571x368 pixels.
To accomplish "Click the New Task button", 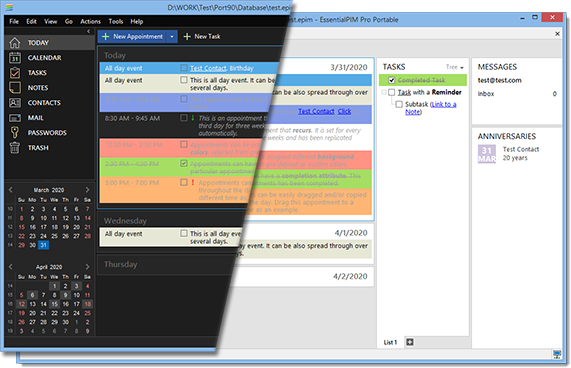I will (202, 36).
